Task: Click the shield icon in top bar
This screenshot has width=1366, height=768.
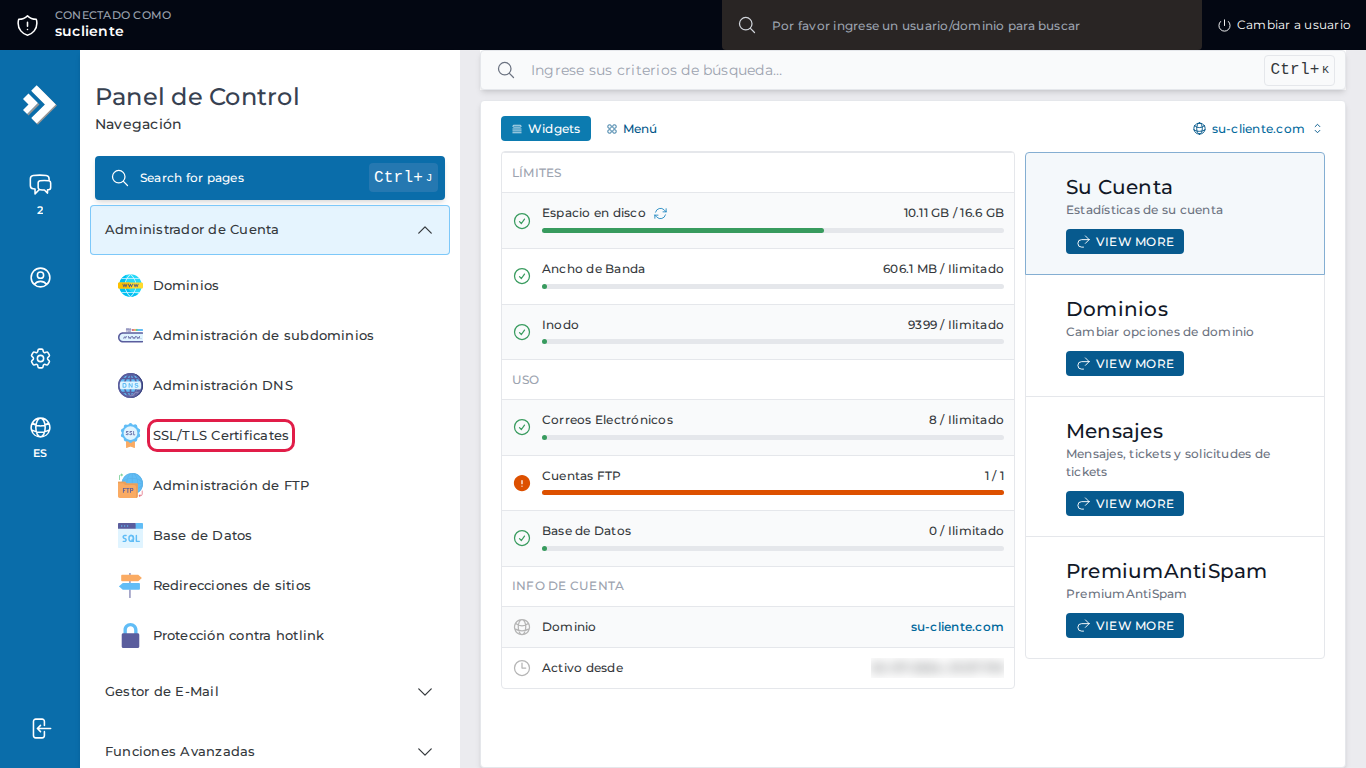Action: tap(28, 25)
